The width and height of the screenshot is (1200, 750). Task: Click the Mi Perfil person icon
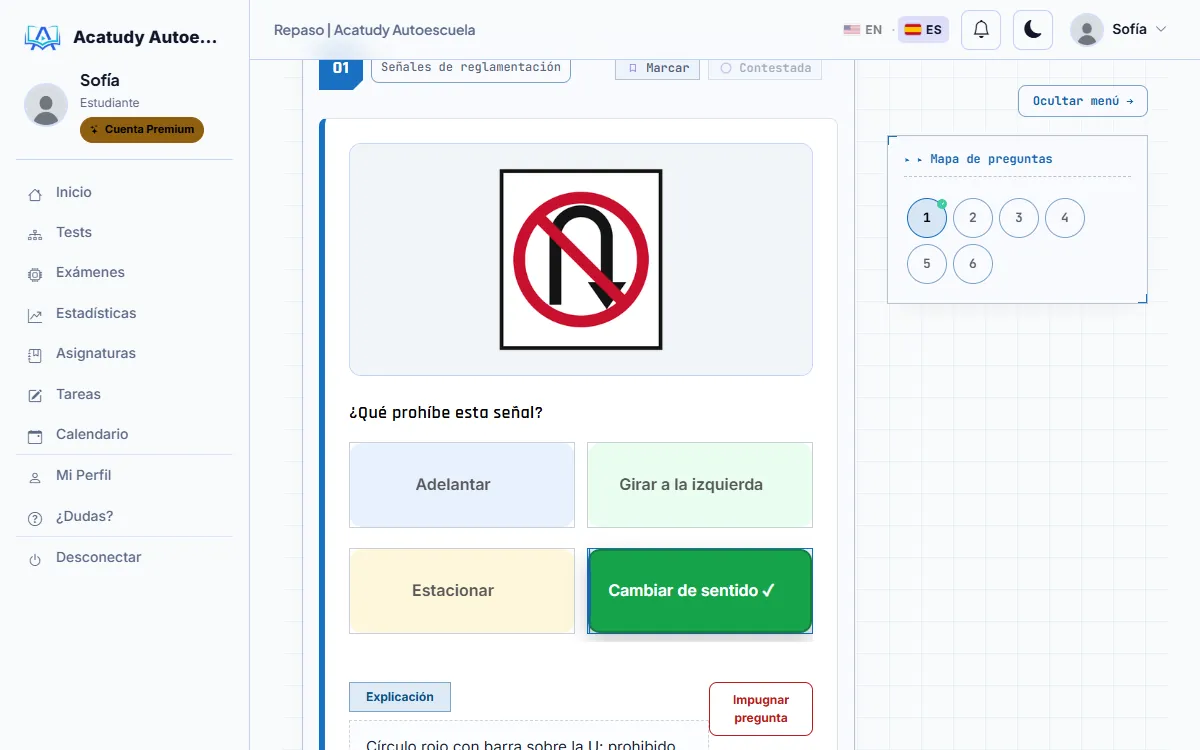pos(35,477)
